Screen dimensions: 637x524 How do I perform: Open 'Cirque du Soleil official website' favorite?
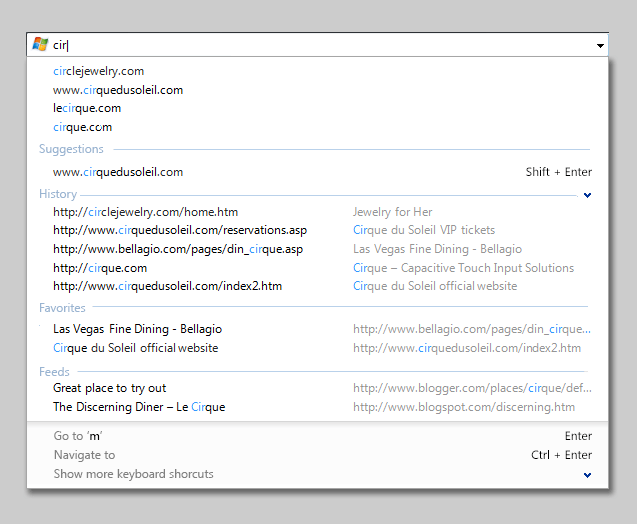[136, 348]
